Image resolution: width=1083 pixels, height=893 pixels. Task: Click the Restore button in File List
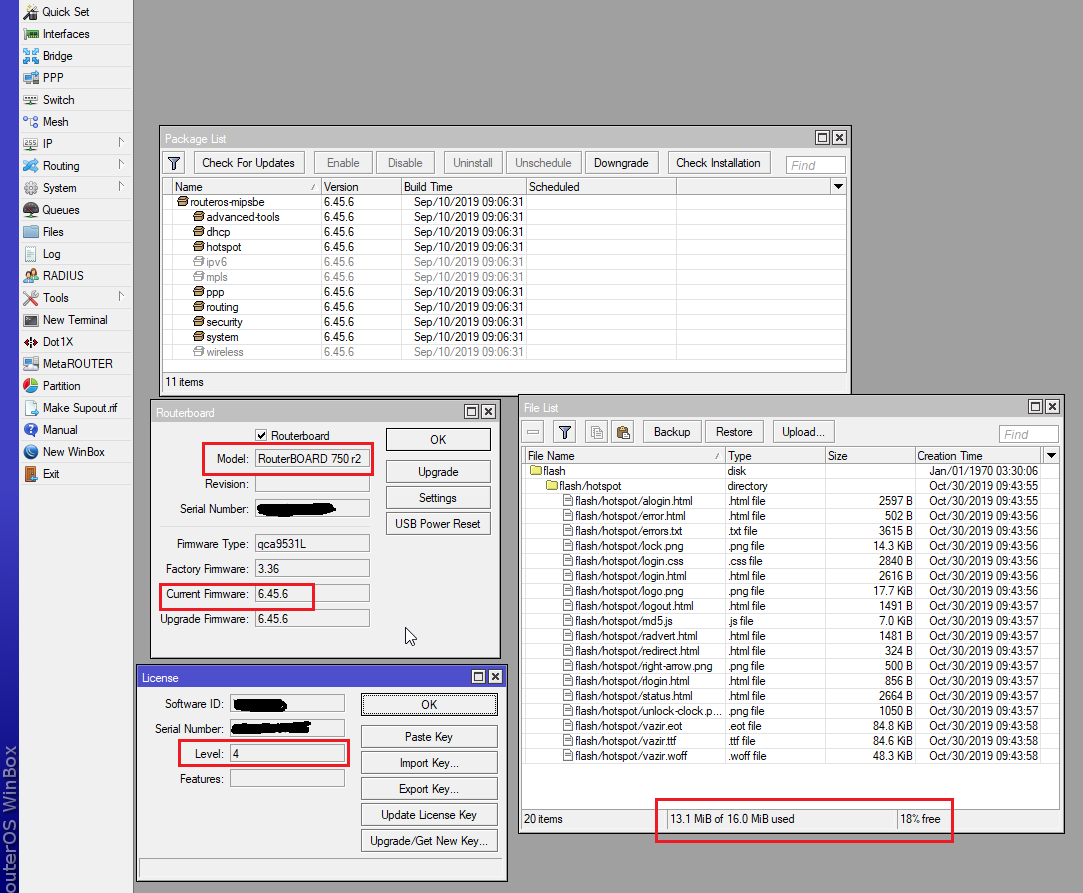734,432
